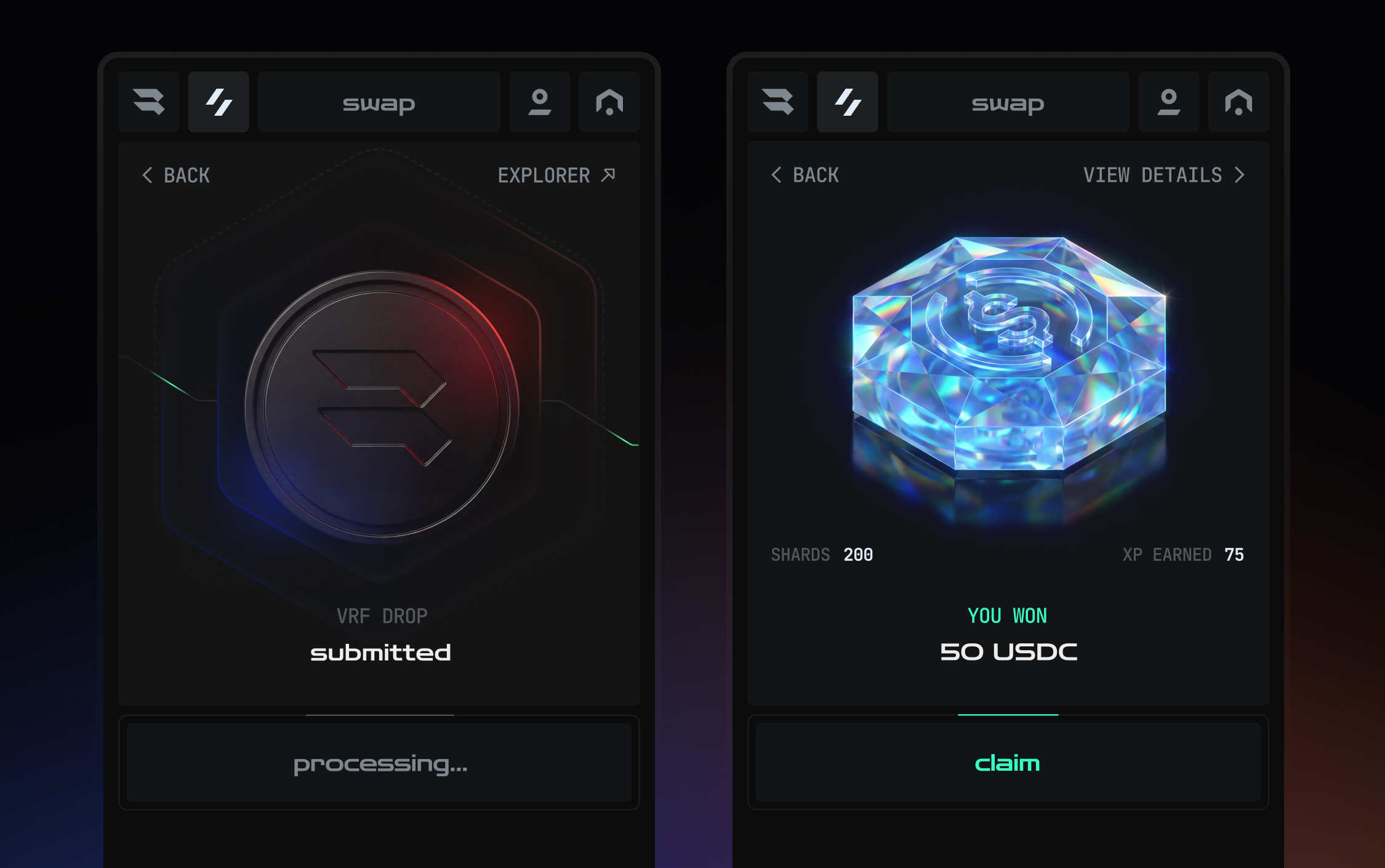
Task: Select the lightning slash icon in left panel
Action: click(219, 102)
